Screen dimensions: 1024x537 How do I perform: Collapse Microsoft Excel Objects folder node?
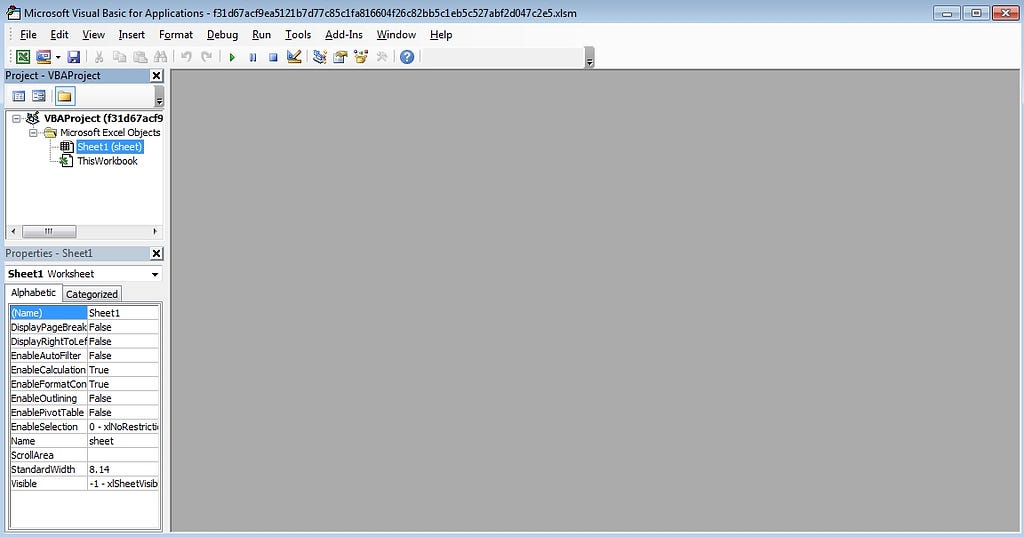point(33,133)
